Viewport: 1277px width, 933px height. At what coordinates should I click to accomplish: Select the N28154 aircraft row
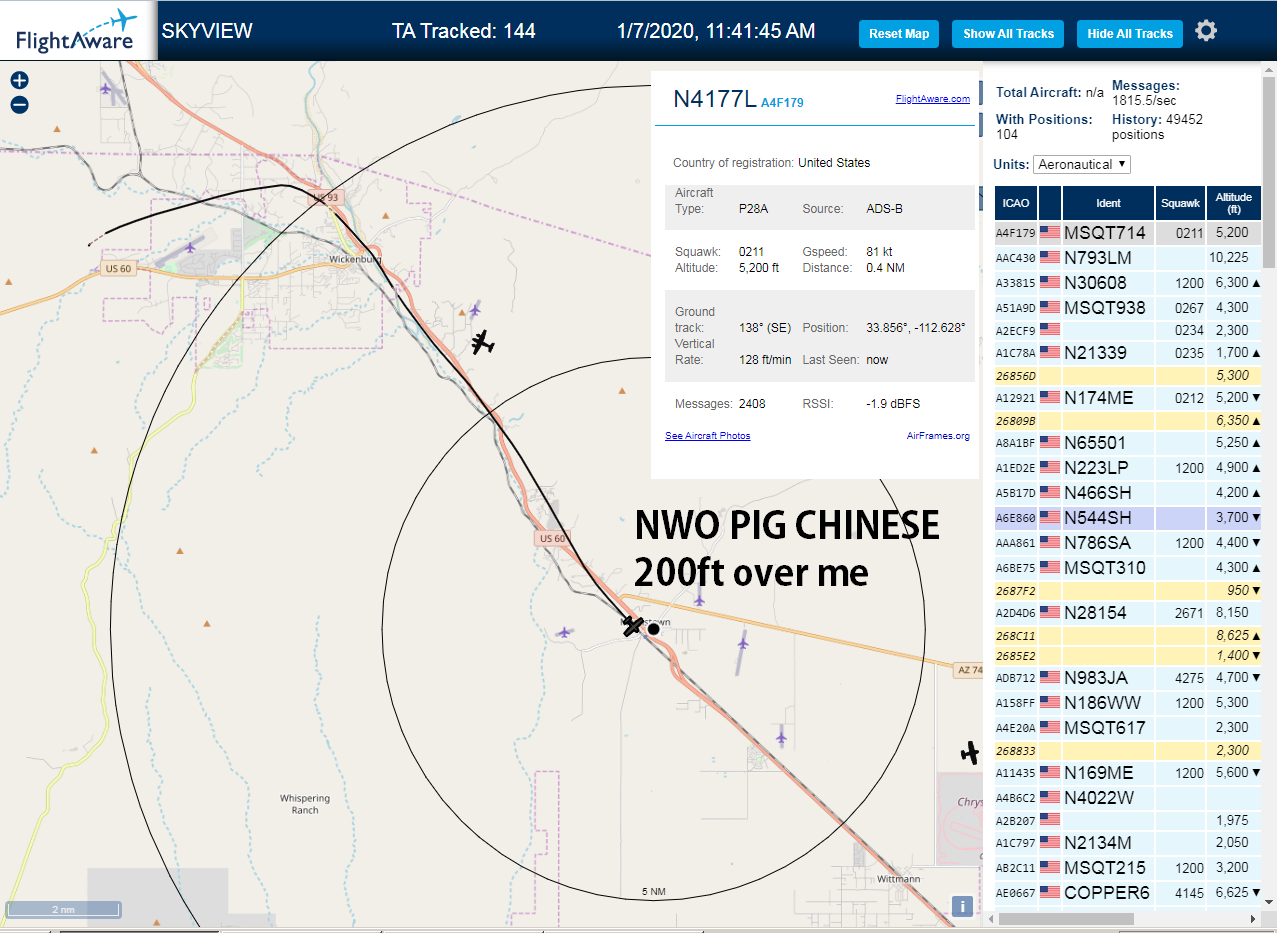coord(1128,612)
